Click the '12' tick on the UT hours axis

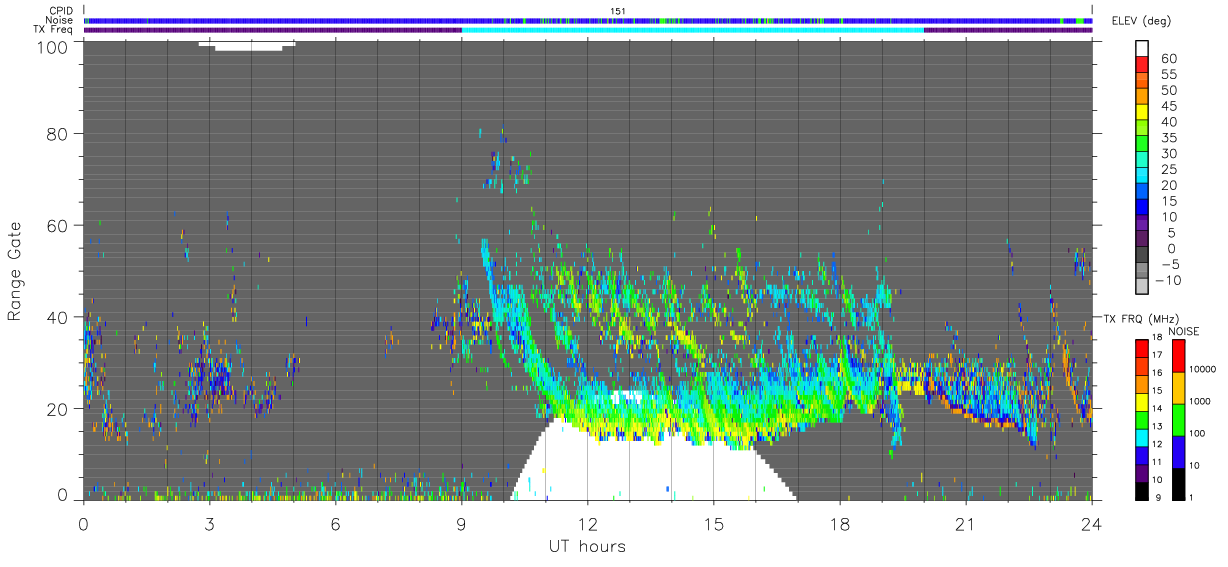[587, 523]
